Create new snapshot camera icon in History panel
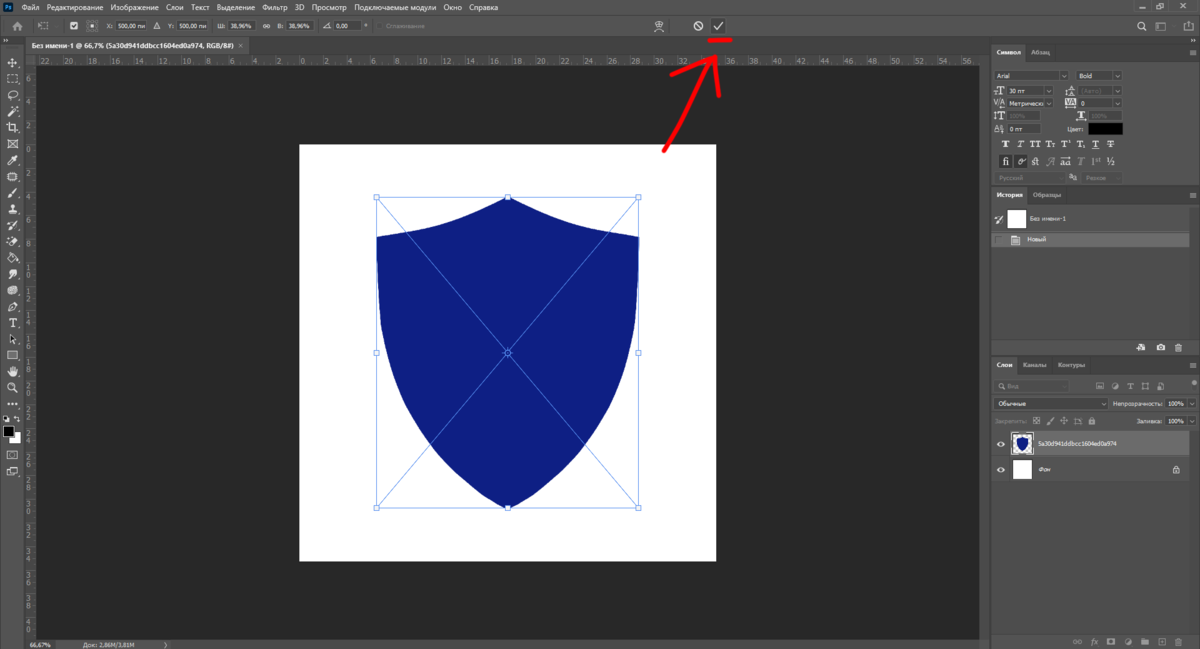This screenshot has width=1200, height=649. (x=1160, y=347)
